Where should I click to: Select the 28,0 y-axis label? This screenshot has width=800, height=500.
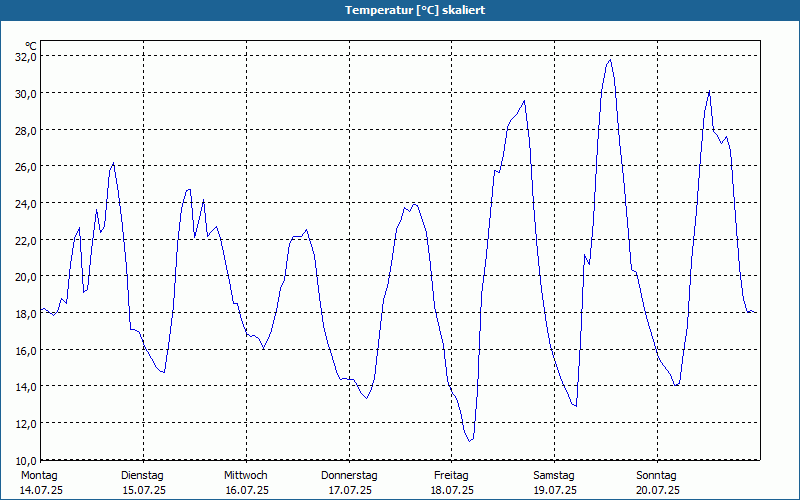[26, 130]
